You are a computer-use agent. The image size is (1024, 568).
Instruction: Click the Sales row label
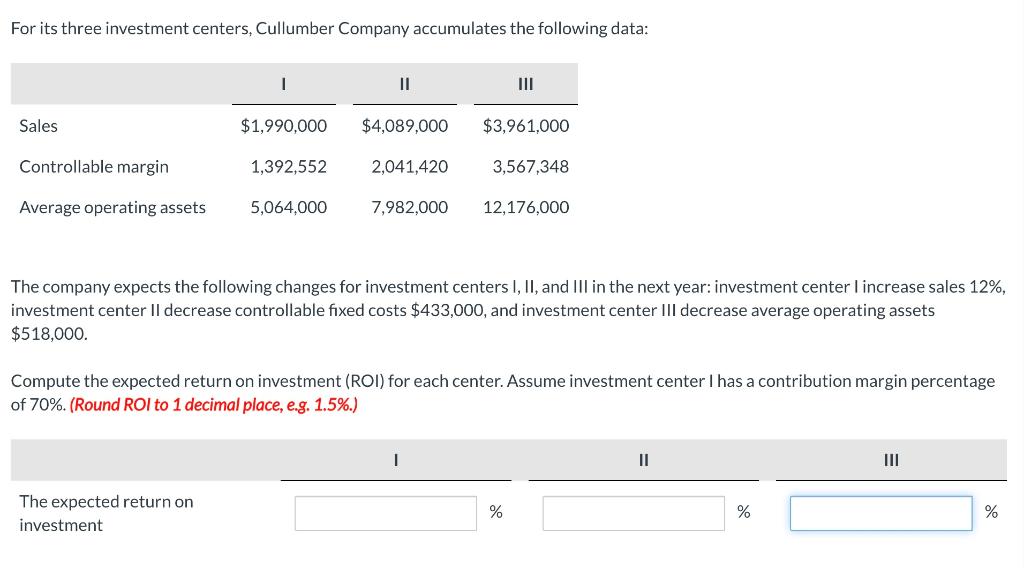(x=39, y=126)
